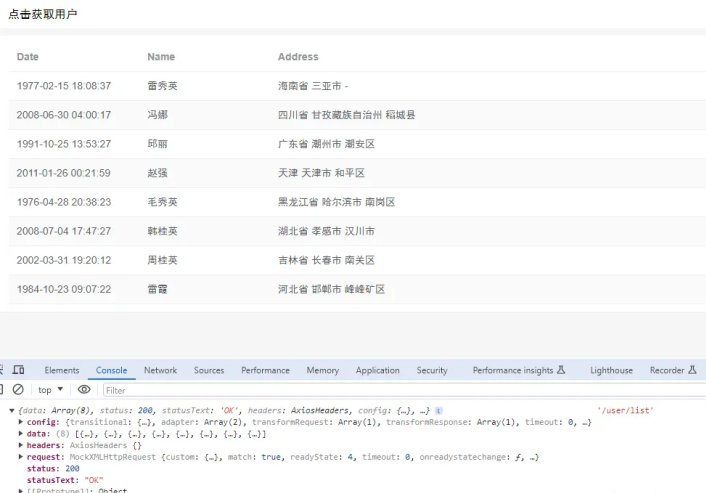Viewport: 706px width, 493px height.
Task: Click the name 周桂英
Action: point(162,260)
